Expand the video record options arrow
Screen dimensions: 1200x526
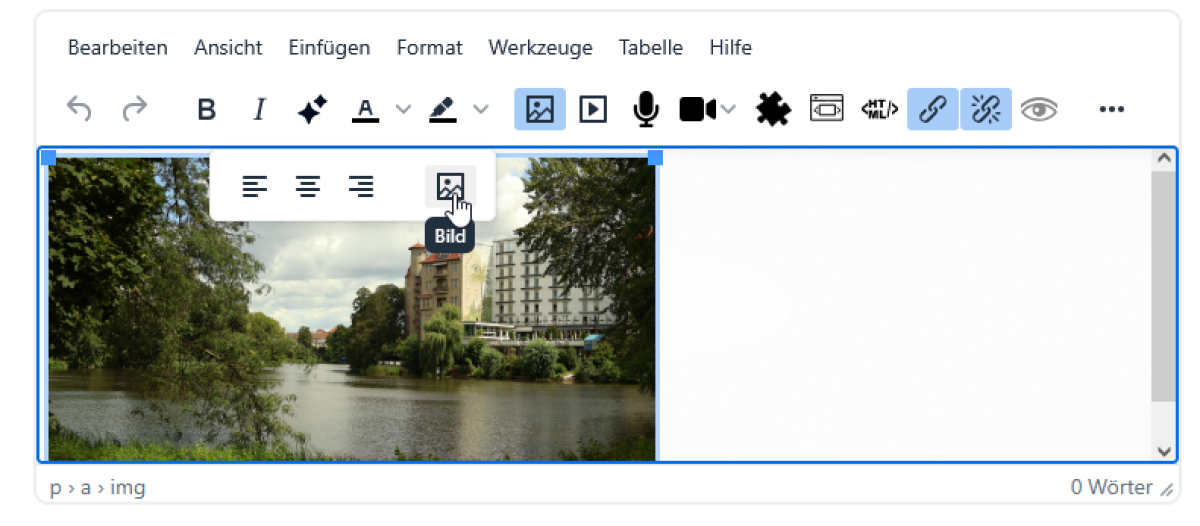click(728, 109)
